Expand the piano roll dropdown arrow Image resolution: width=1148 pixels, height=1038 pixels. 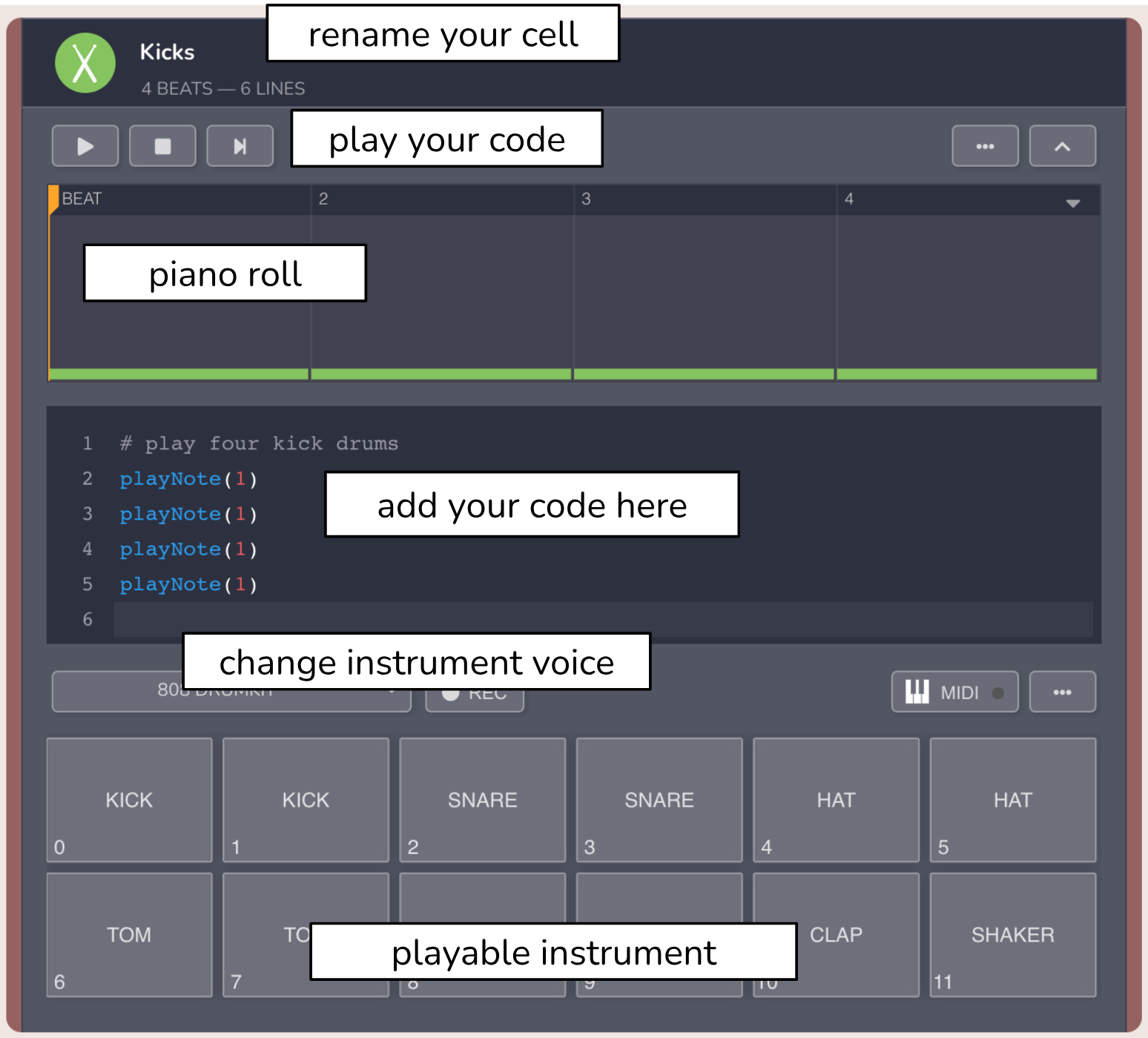(x=1072, y=203)
